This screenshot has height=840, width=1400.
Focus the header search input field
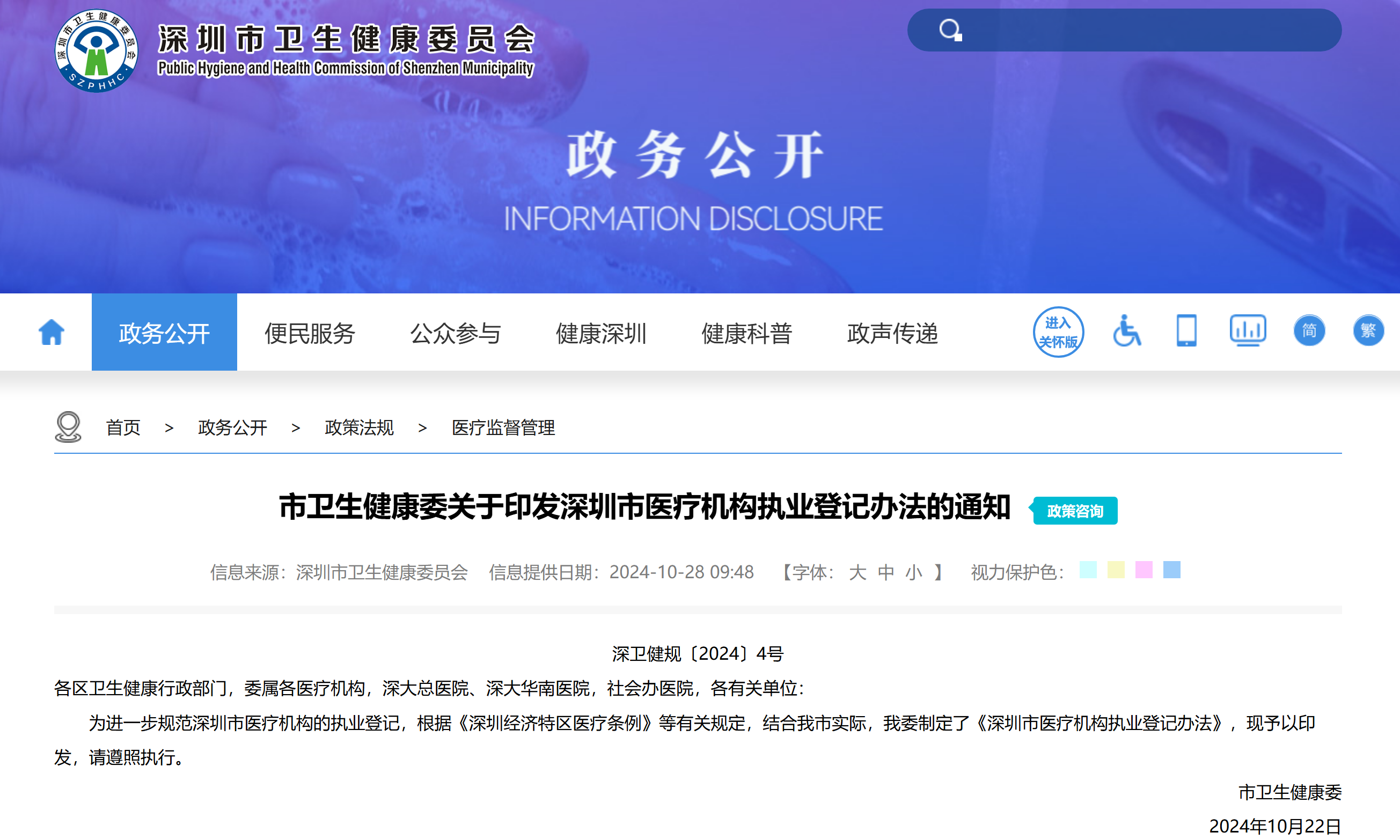pyautogui.click(x=1124, y=30)
